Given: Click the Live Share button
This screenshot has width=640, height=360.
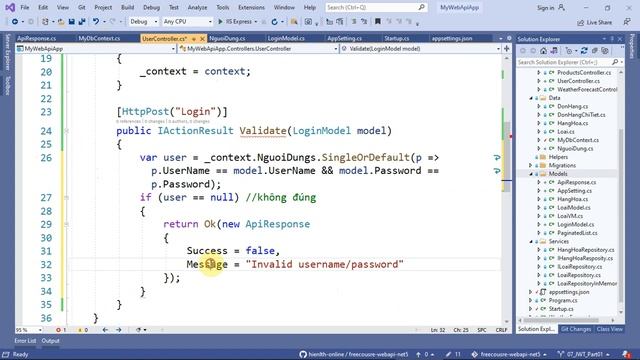Looking at the screenshot, I should click(x=594, y=22).
